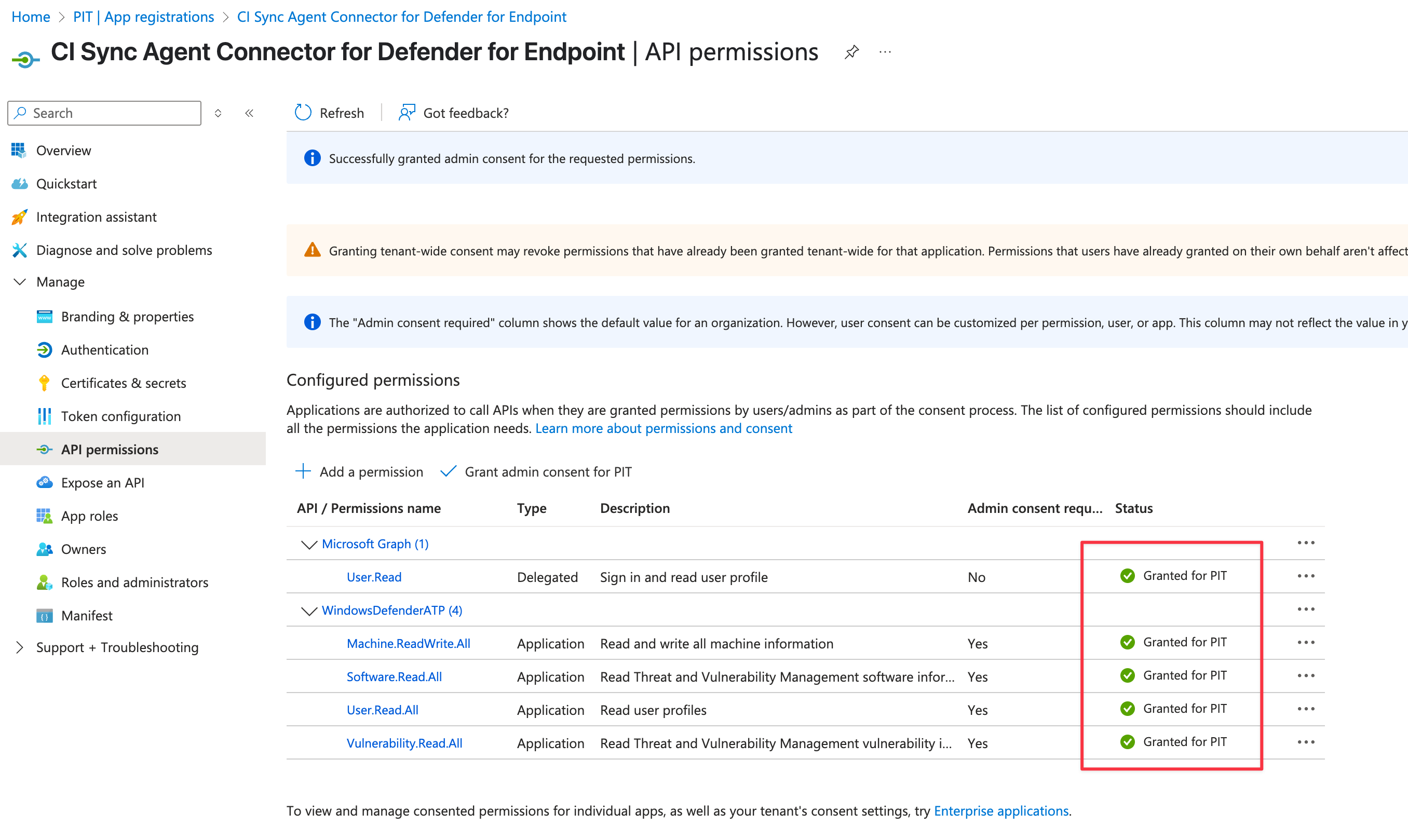Screen dimensions: 1408x840
Task: Open the more options ellipsis beside the page title
Action: pos(885,52)
